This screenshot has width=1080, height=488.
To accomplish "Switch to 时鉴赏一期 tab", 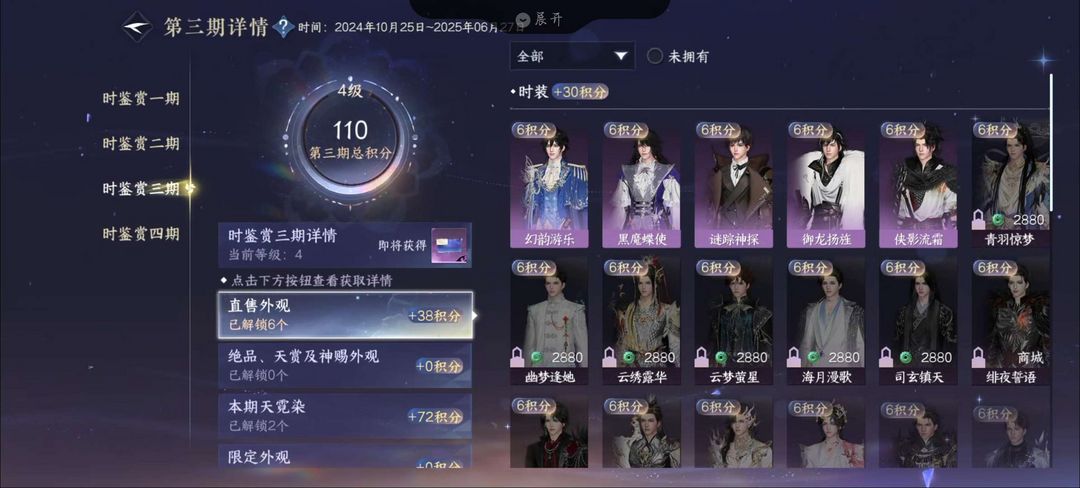I will (141, 98).
